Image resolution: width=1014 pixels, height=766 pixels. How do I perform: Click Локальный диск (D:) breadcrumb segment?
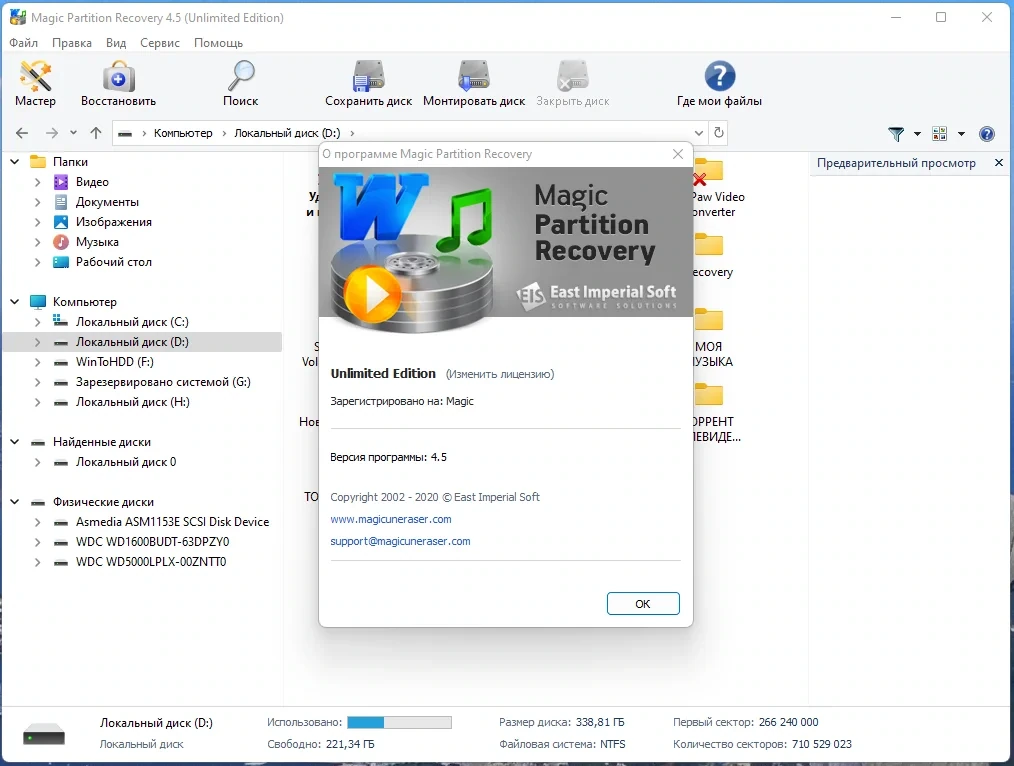click(287, 133)
